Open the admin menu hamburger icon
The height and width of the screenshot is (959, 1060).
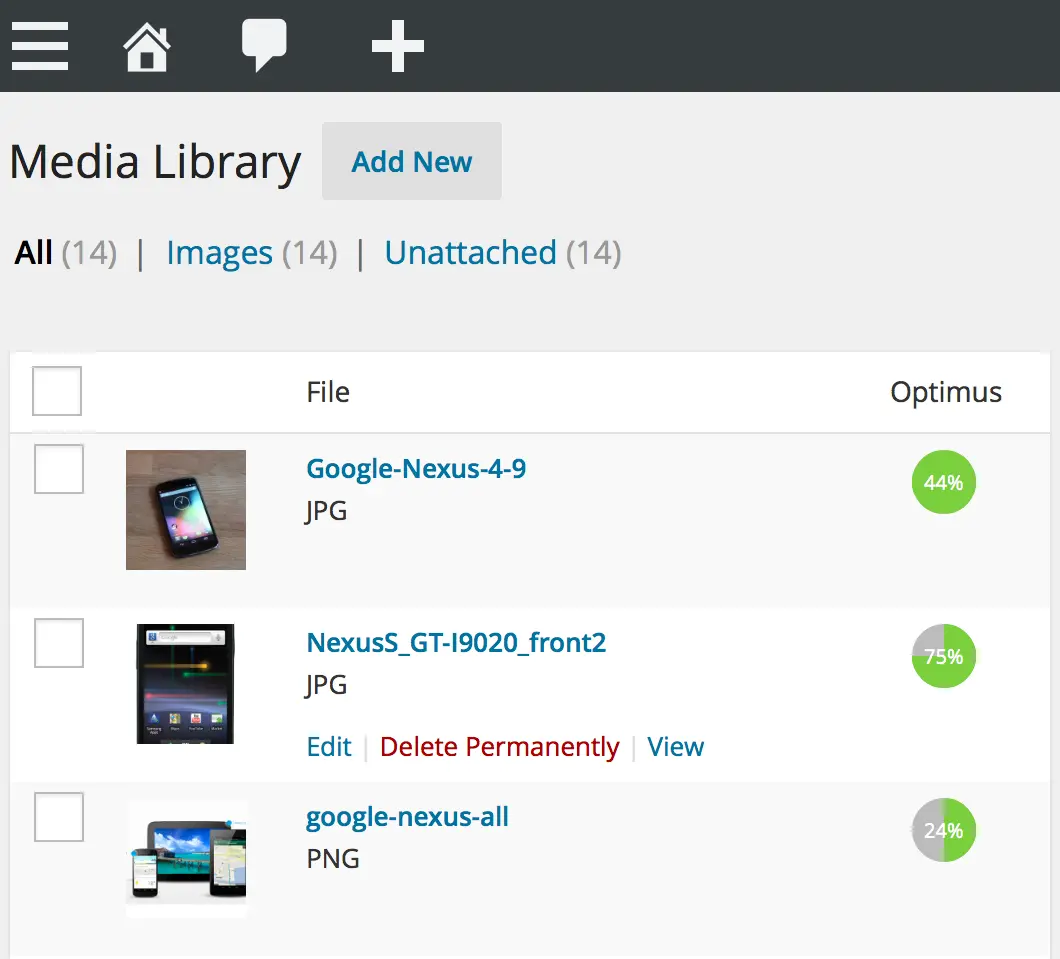(x=40, y=45)
